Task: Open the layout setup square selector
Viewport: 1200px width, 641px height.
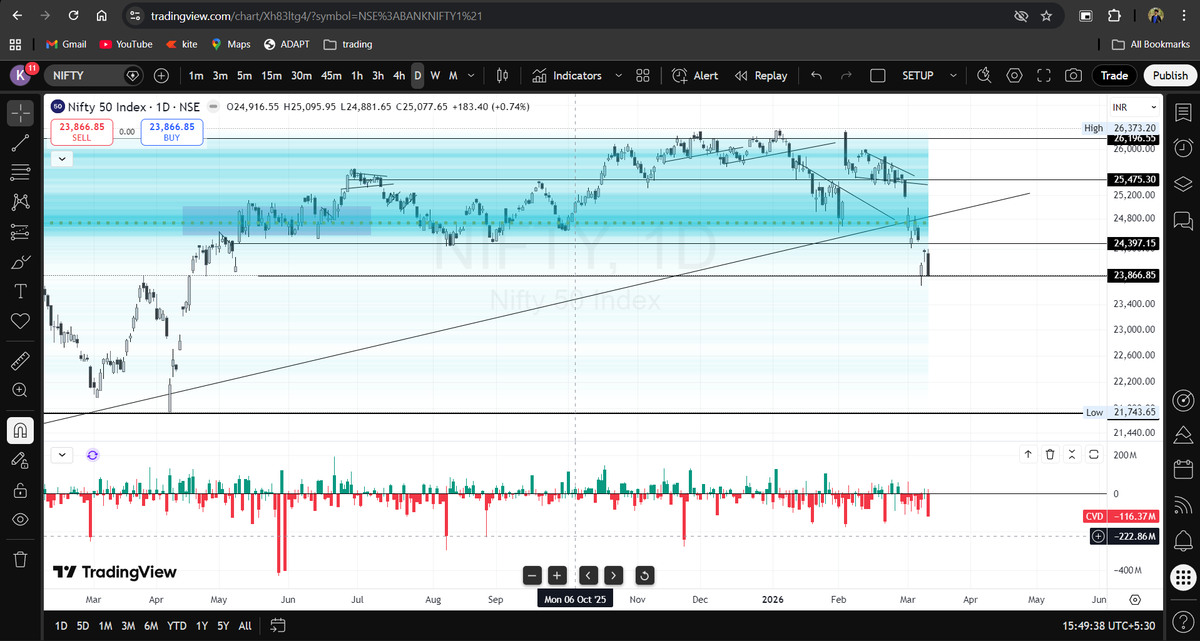Action: pos(878,75)
